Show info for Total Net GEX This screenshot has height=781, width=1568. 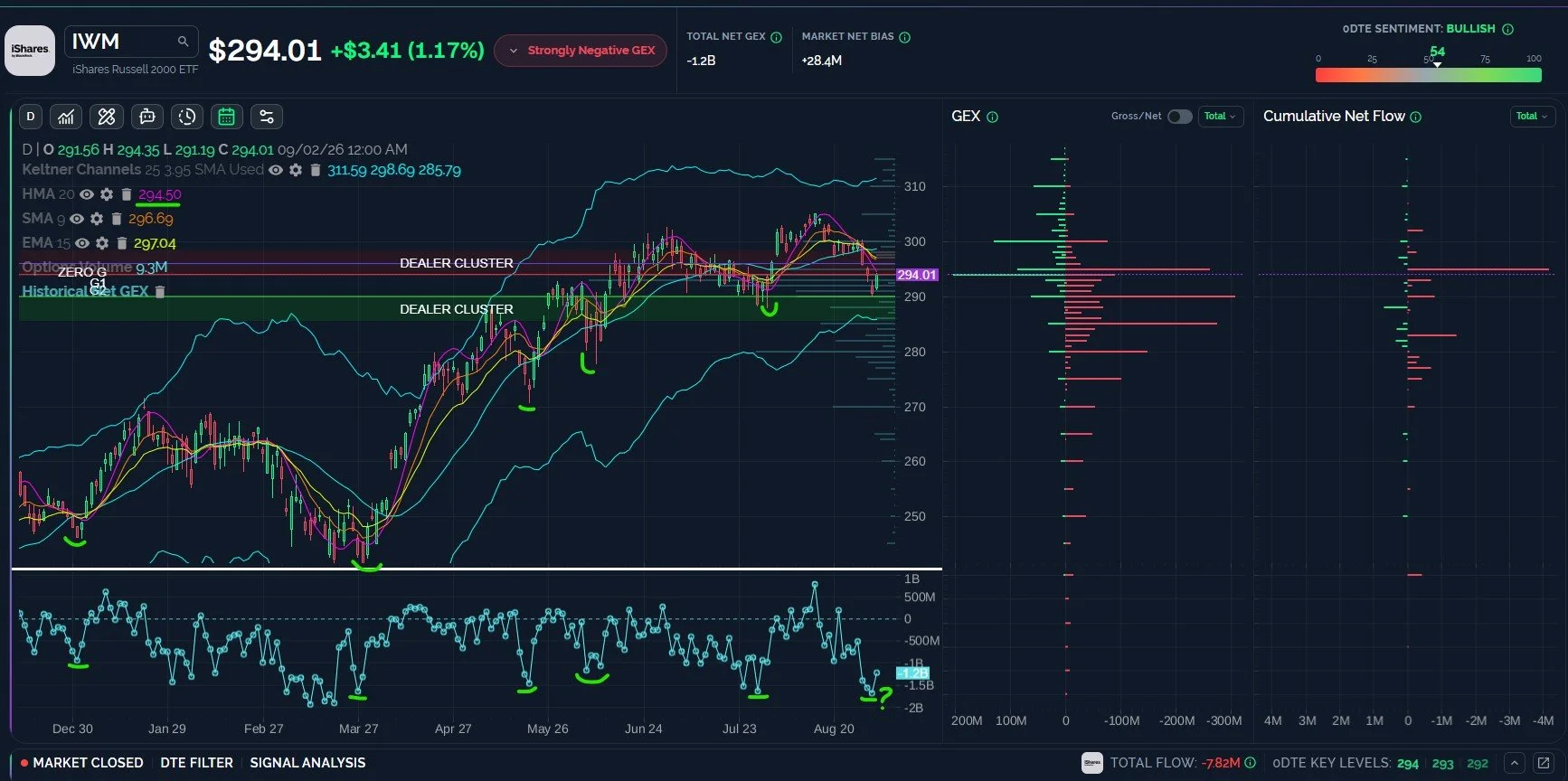(776, 37)
